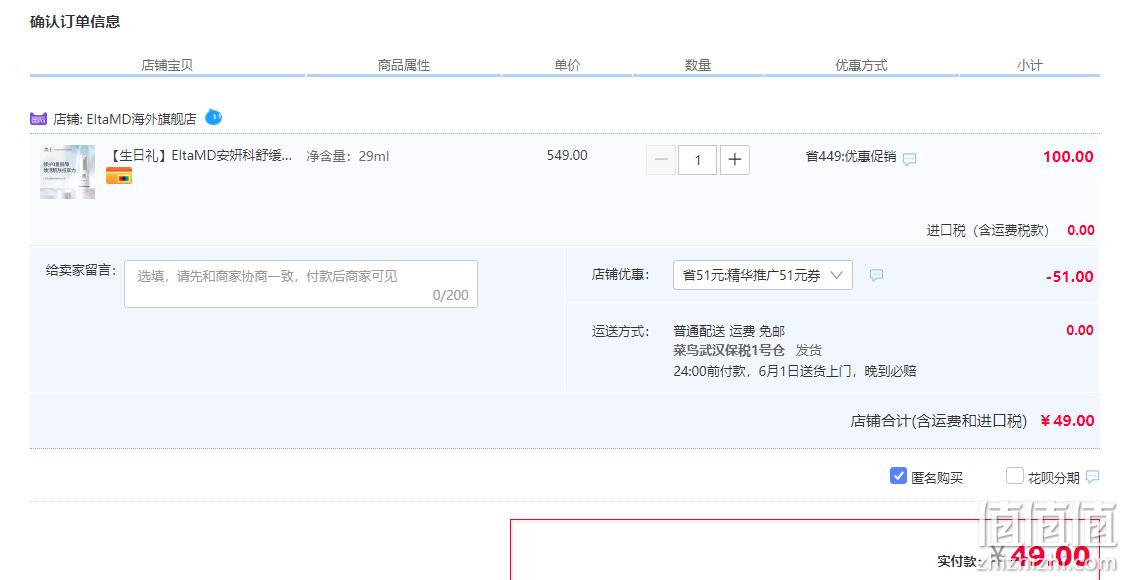Image resolution: width=1126 pixels, height=580 pixels.
Task: Click the 数量 column header
Action: (x=697, y=65)
